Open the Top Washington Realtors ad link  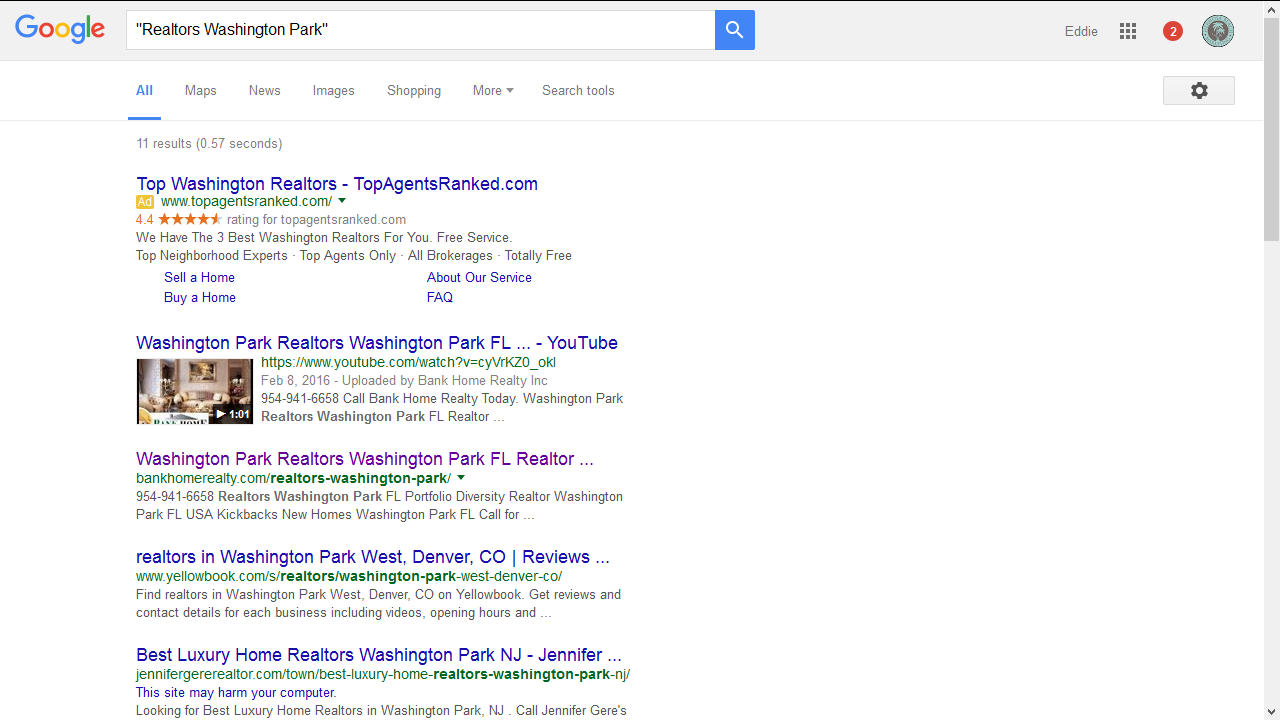[x=337, y=184]
